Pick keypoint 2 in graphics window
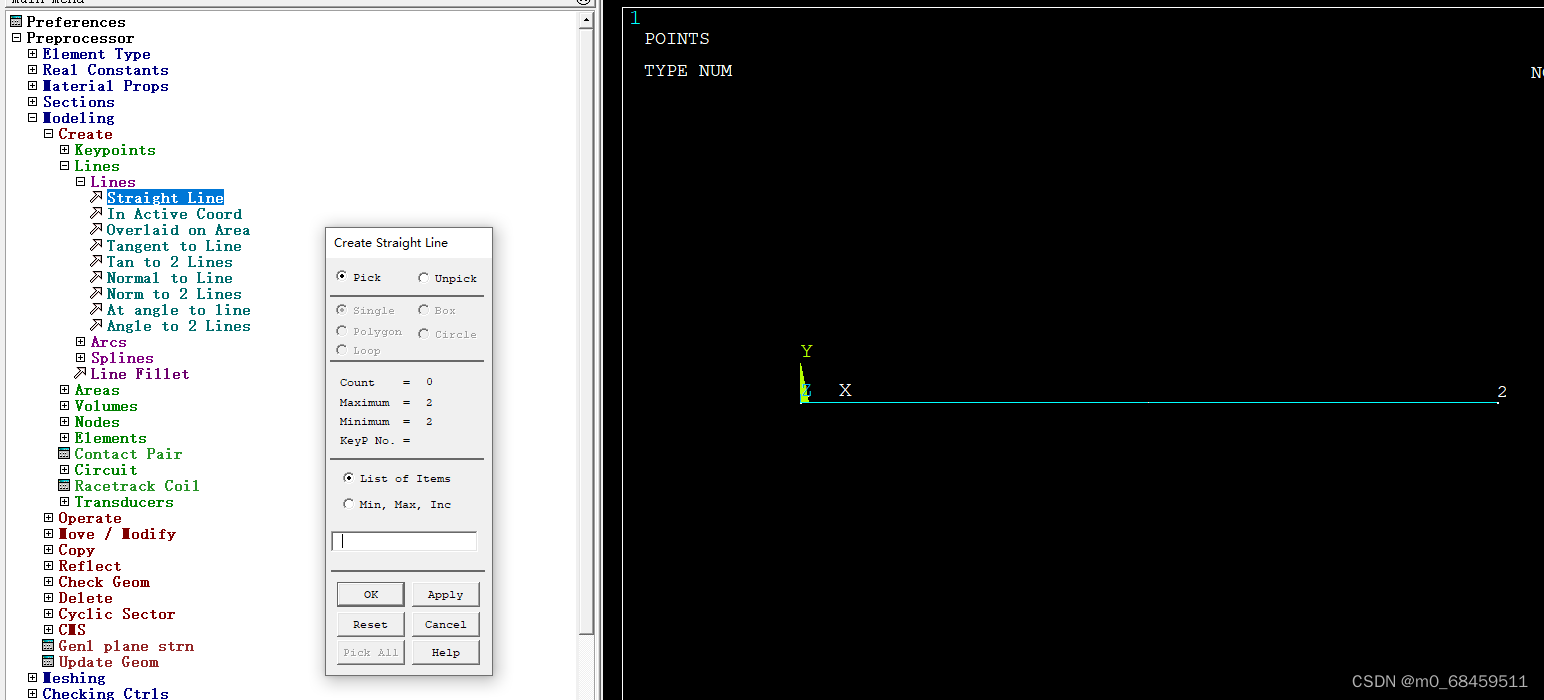 1497,402
